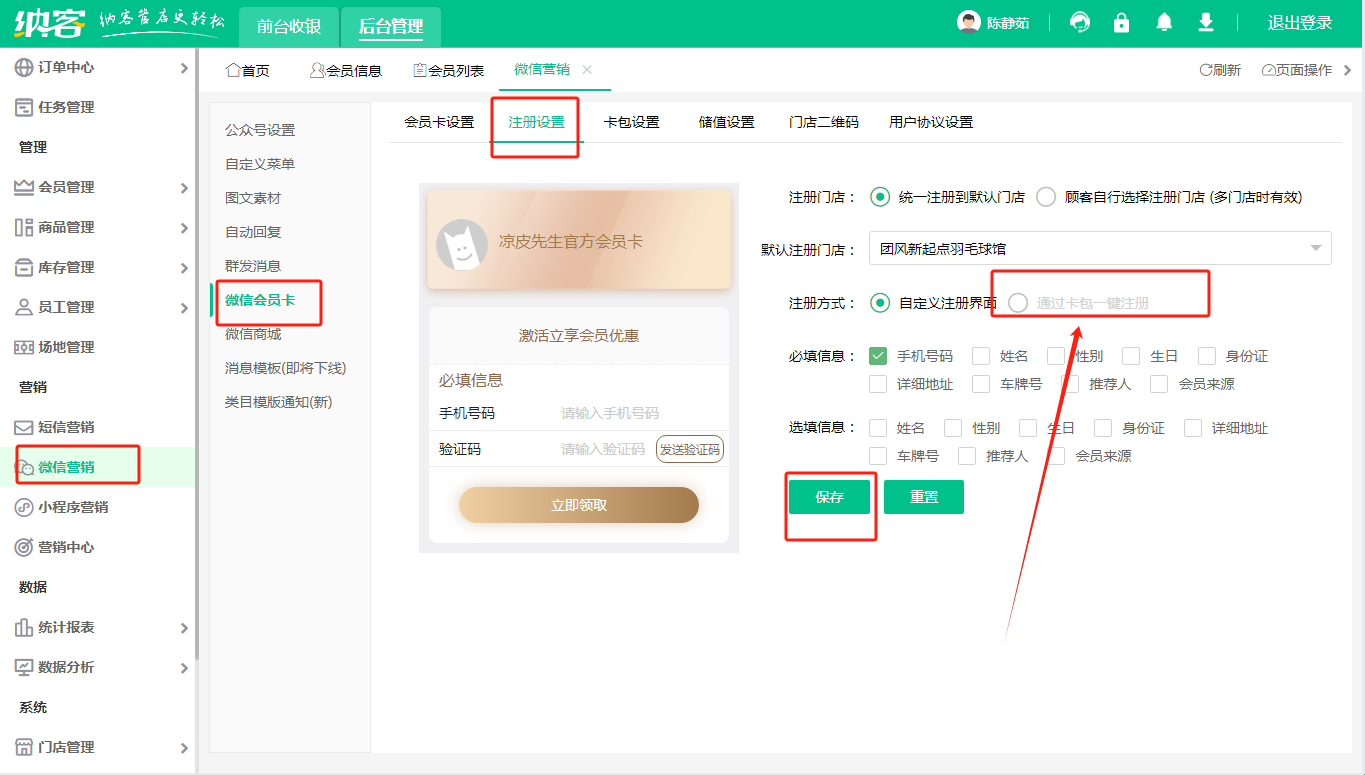Open 任务管理 in the sidebar
The image size is (1365, 775).
66,107
